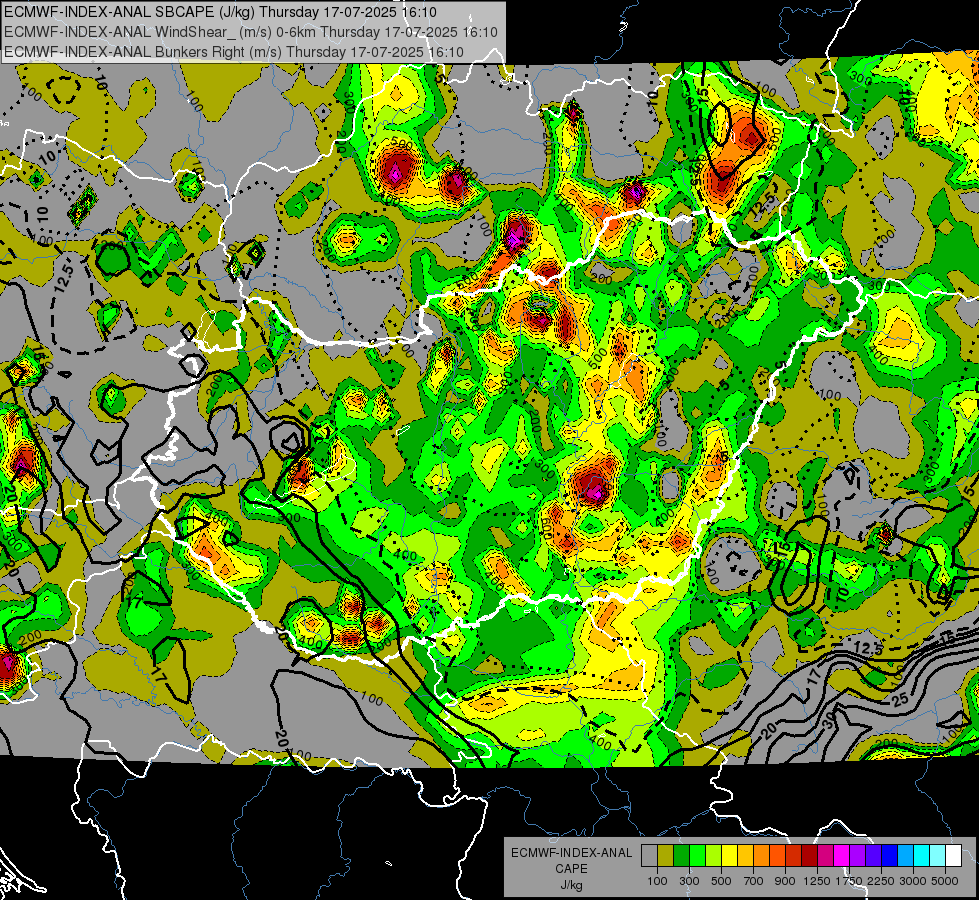This screenshot has width=979, height=900.
Task: Click the legend value 2250
Action: click(x=882, y=881)
